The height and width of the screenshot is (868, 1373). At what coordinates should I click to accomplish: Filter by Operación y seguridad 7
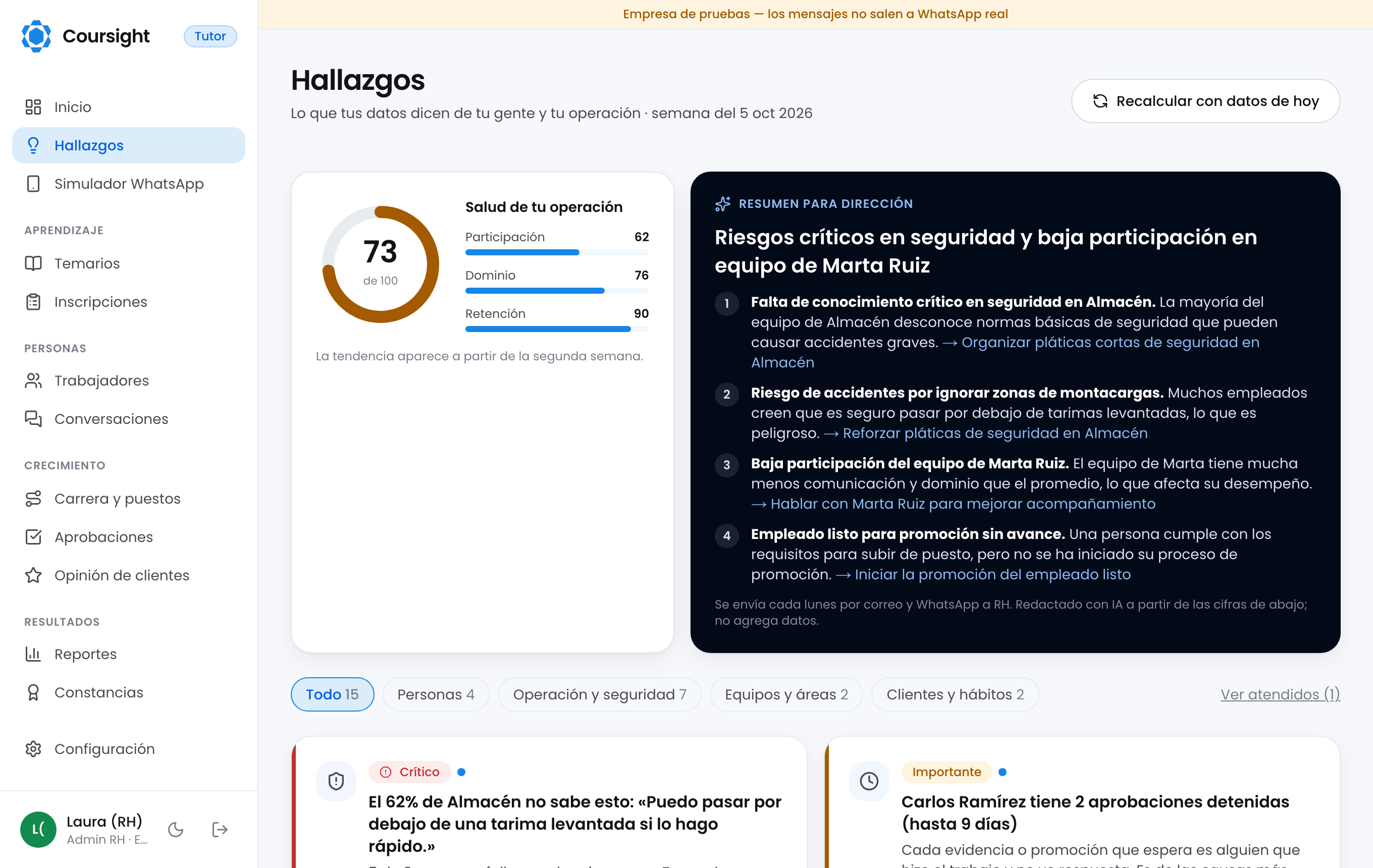tap(599, 694)
